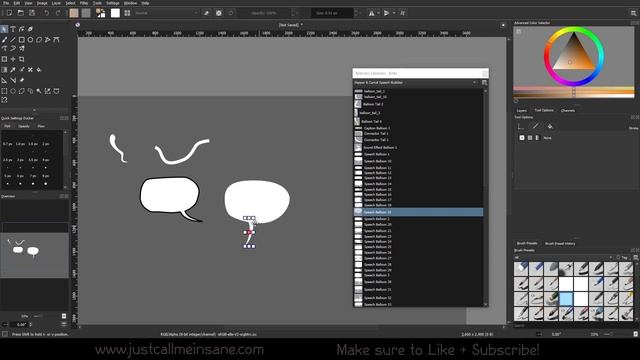The height and width of the screenshot is (360, 640).
Task: Select the Crop tool
Action: [22, 59]
